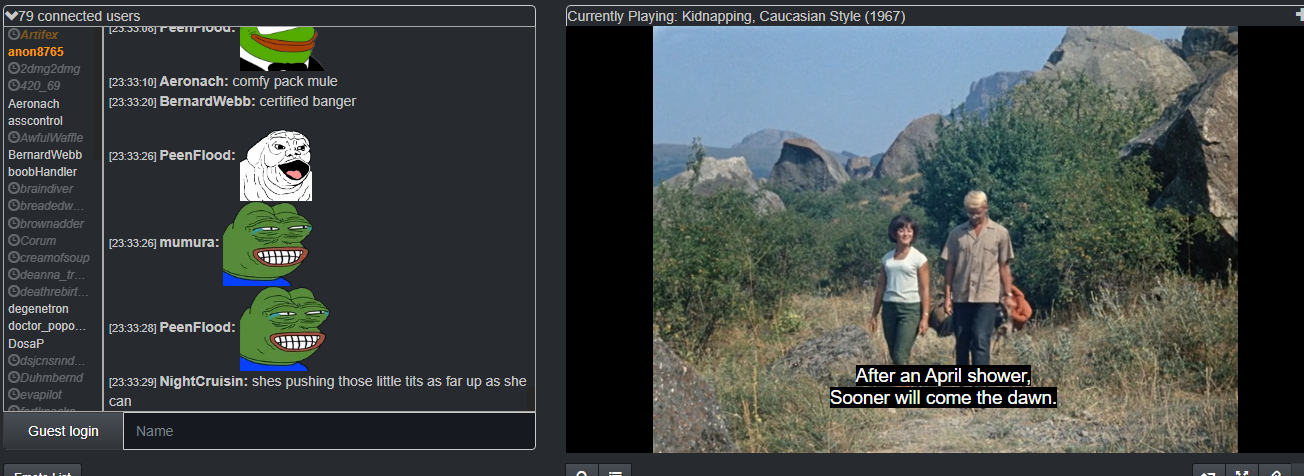Click the clock icon next to 2dmg2dmg
This screenshot has width=1304, height=476.
[x=14, y=69]
